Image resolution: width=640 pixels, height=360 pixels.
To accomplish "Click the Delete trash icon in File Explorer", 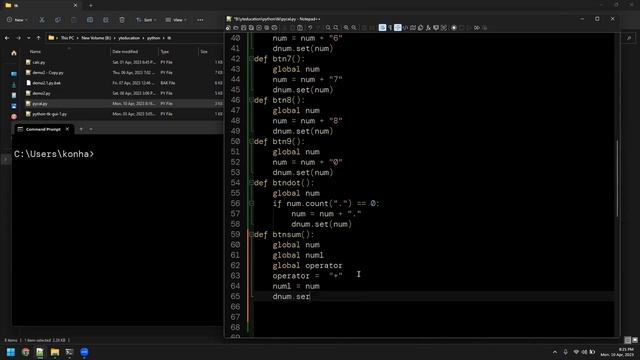I will tap(122, 20).
